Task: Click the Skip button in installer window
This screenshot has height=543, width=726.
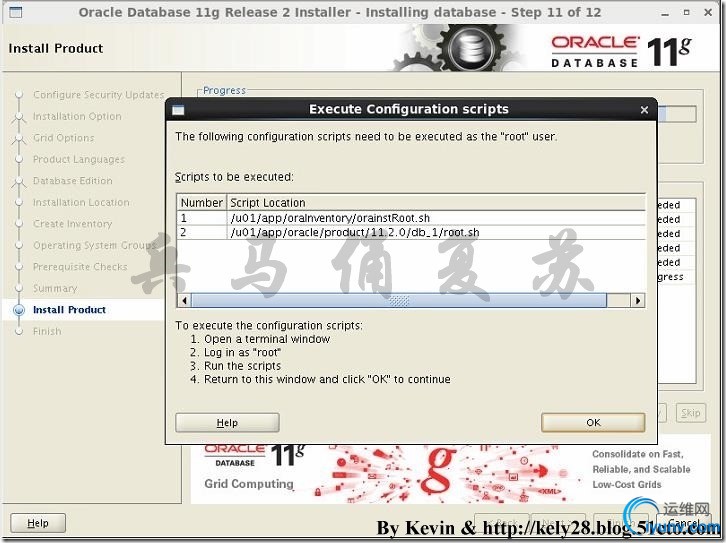Action: pos(690,412)
